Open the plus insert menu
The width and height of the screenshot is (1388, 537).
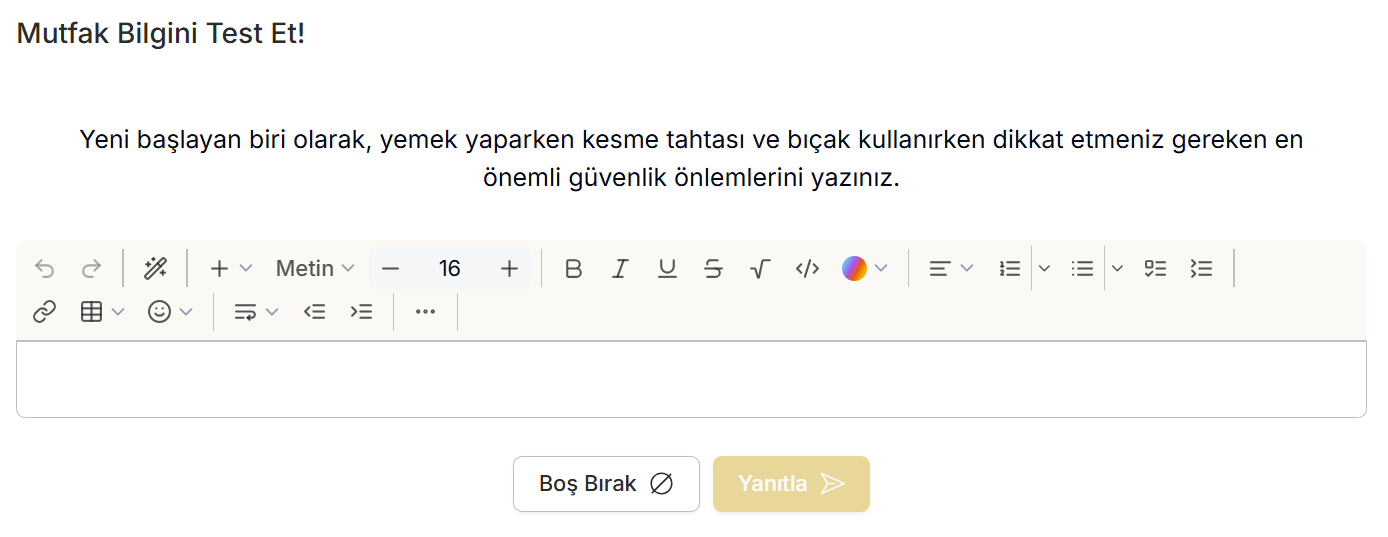point(230,268)
